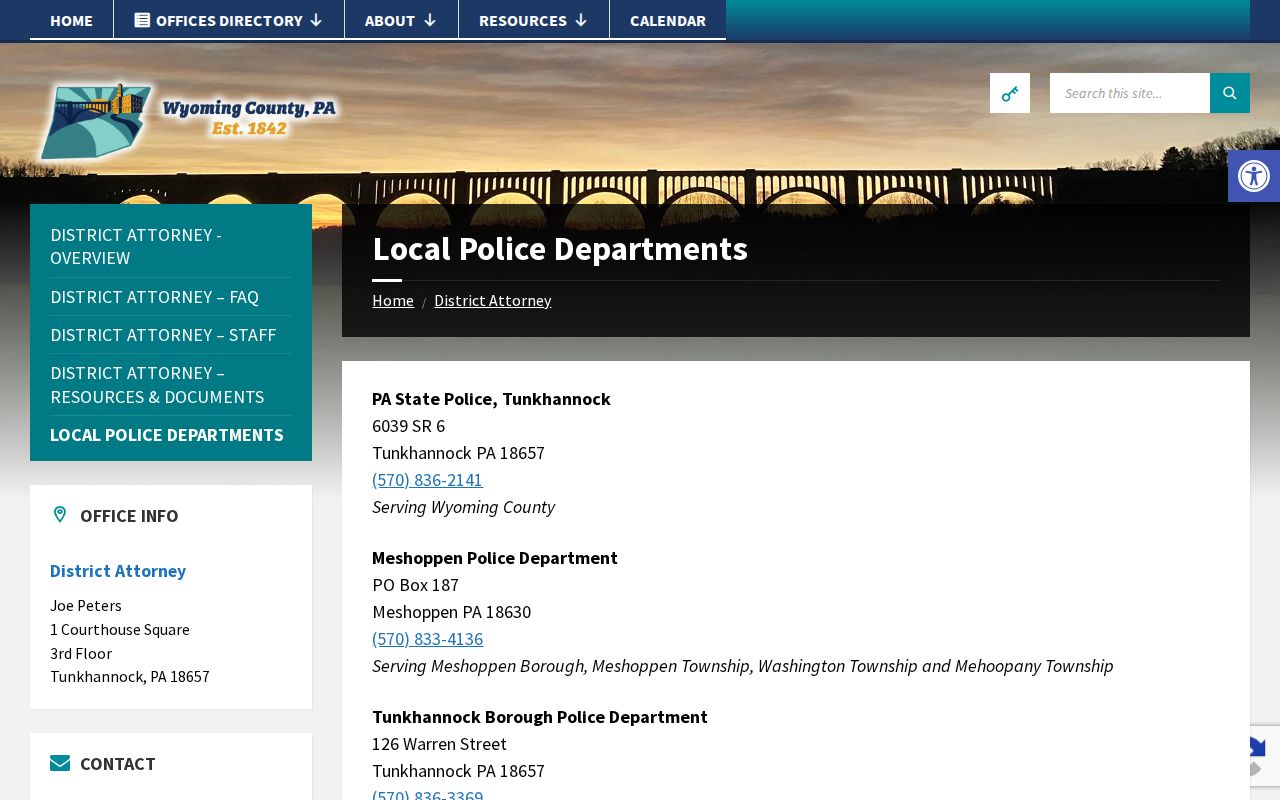Click the search magnifier button
Screen dimensions: 1280x800
point(1230,93)
